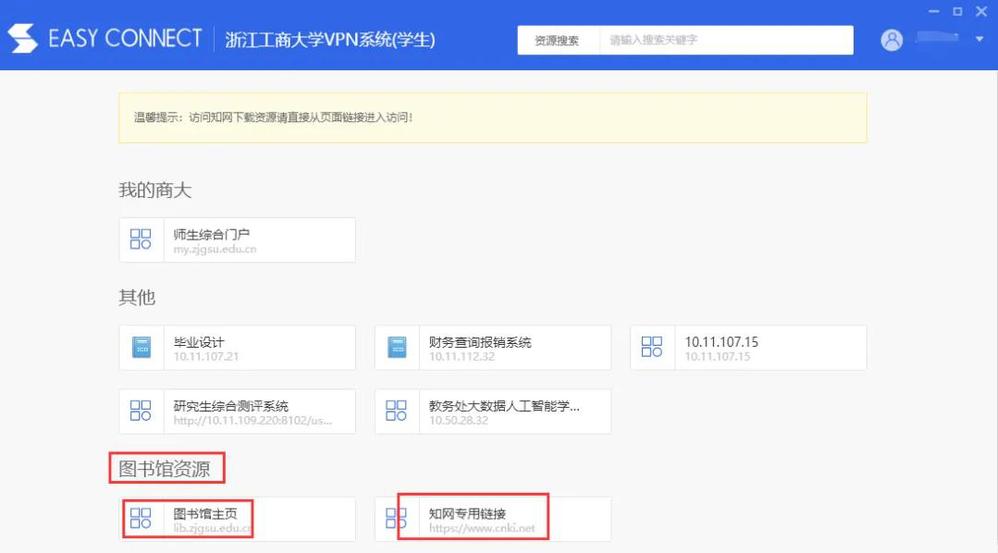Open 图书馆主页 library homepage link
The width and height of the screenshot is (998, 553).
(x=206, y=514)
